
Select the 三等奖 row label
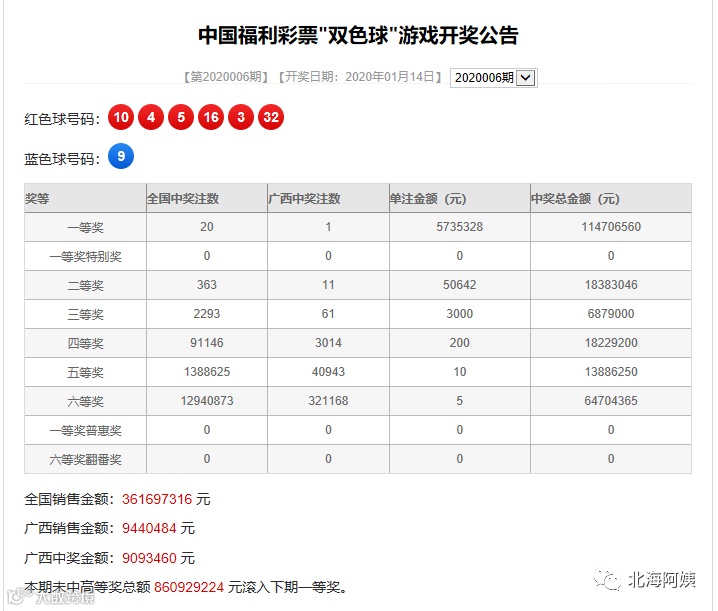(x=85, y=314)
